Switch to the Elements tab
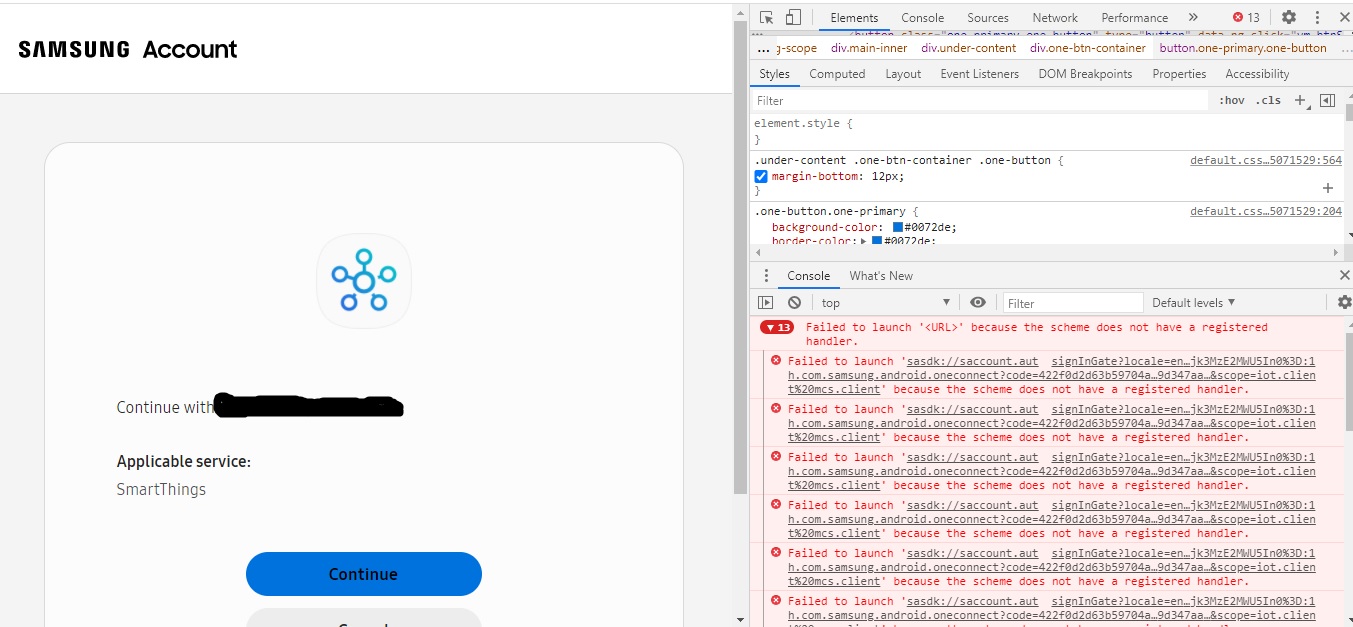This screenshot has height=627, width=1353. pos(854,17)
